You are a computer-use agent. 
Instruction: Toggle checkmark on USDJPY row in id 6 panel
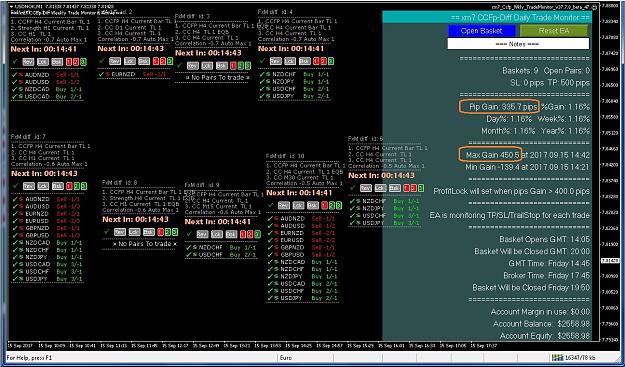[x=352, y=223]
